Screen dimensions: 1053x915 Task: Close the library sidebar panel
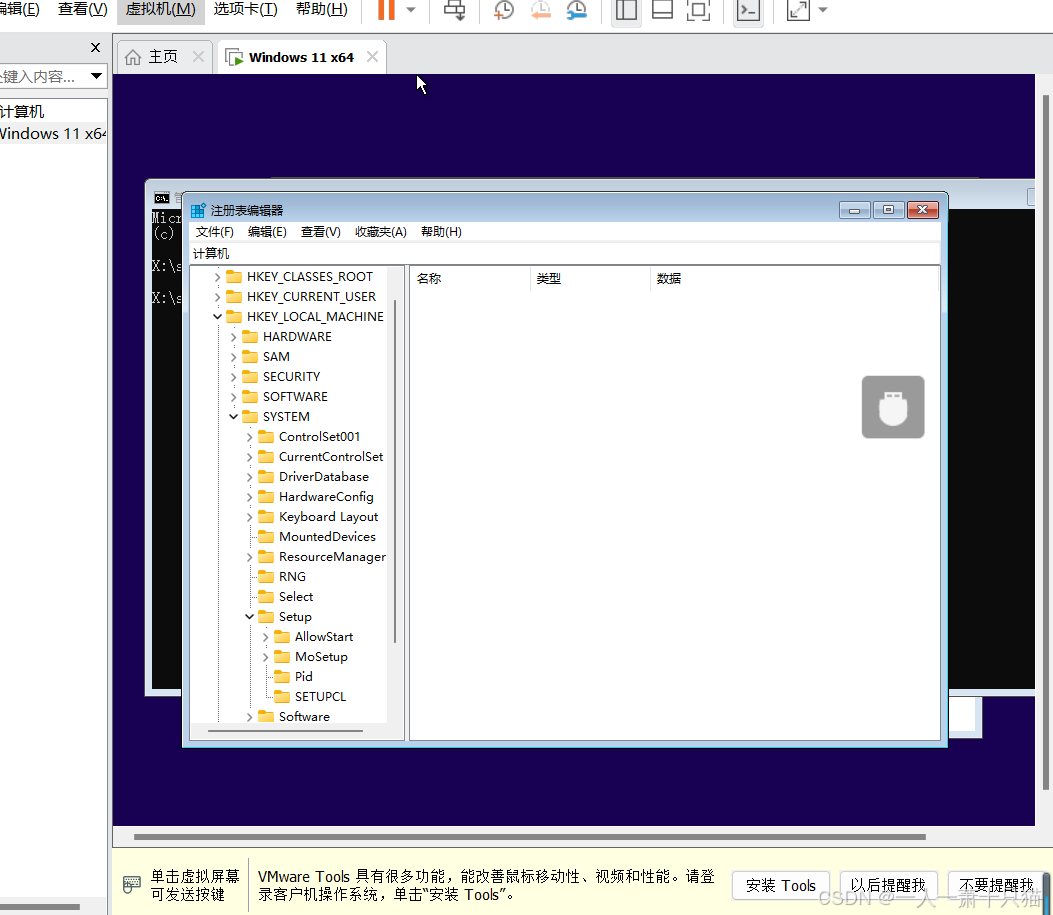pyautogui.click(x=95, y=48)
